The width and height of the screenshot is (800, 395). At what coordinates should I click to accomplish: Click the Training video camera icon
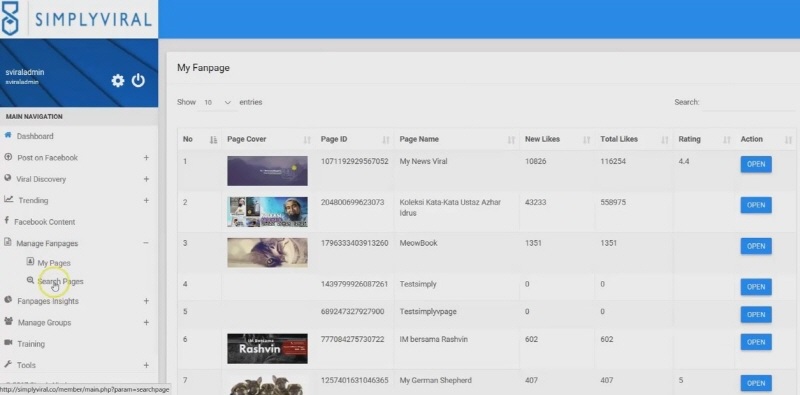[8, 342]
